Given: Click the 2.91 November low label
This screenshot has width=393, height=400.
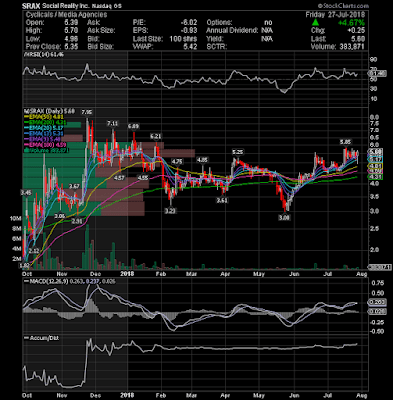Looking at the screenshot, I should pyautogui.click(x=77, y=221).
